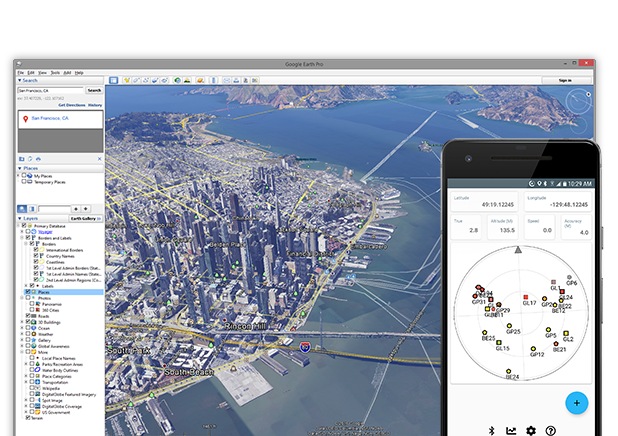Screen dimensions: 618x436
Task: Click the Places panel toggle icon beside magnifier
Action: [32, 209]
